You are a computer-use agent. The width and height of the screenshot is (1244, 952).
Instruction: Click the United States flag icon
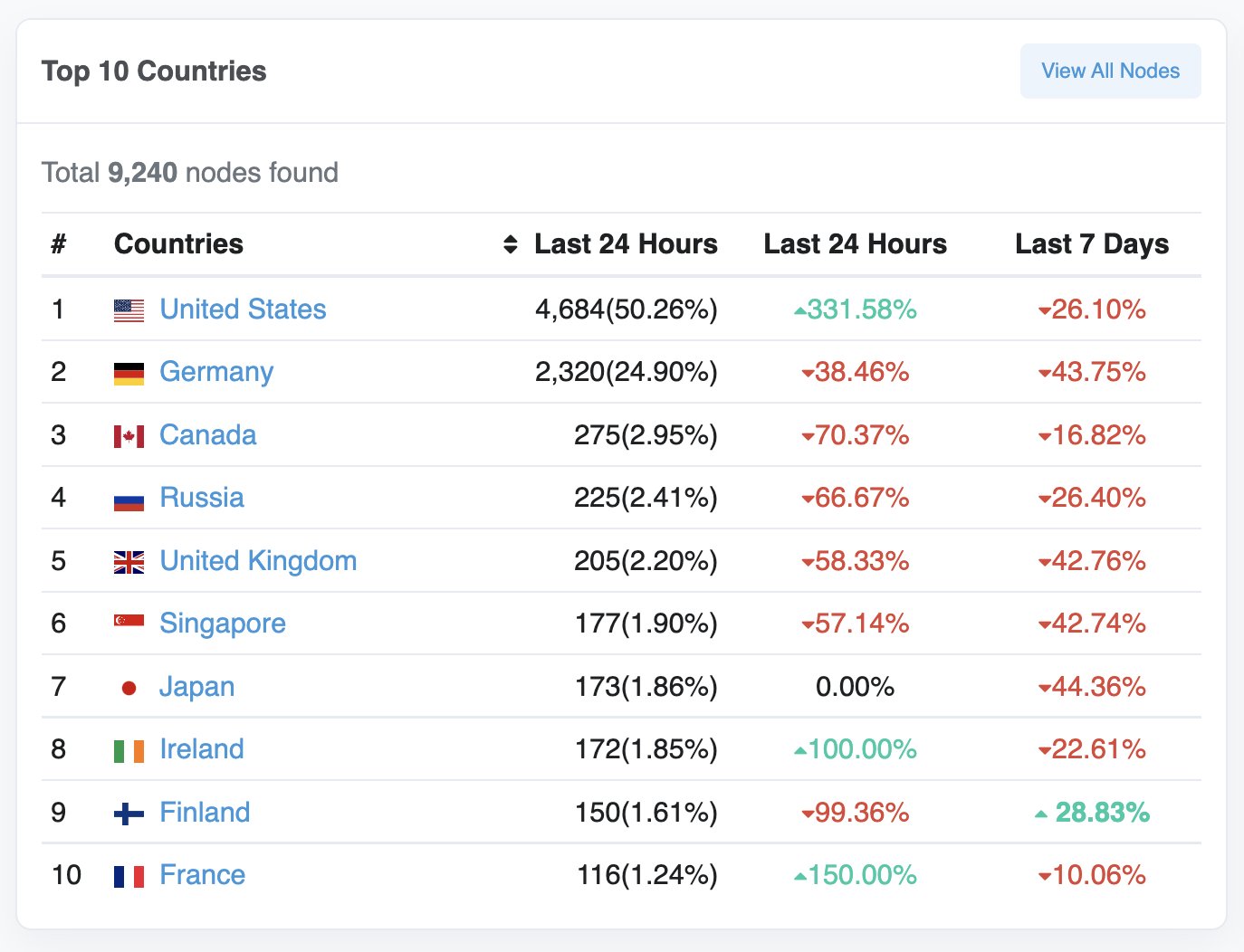click(x=129, y=310)
